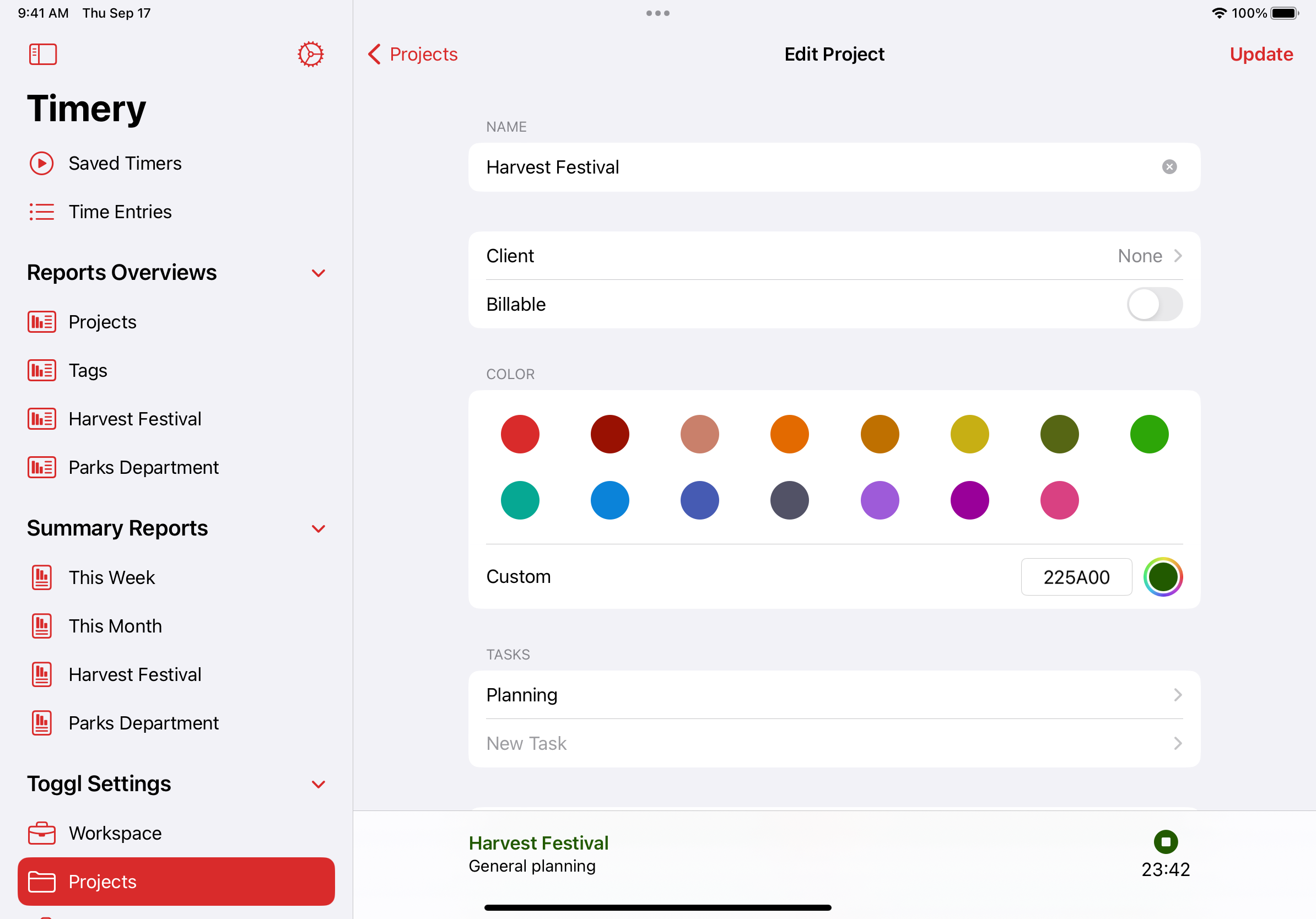Select the light purple color swatch
The image size is (1316, 919).
click(880, 500)
